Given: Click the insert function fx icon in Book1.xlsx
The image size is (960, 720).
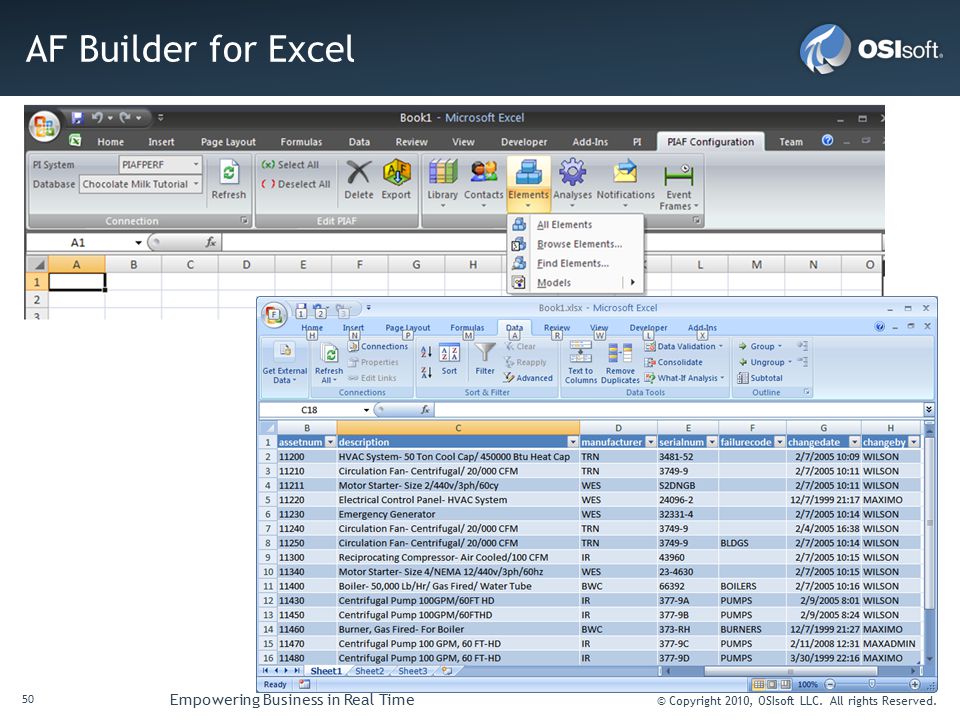Looking at the screenshot, I should (425, 410).
